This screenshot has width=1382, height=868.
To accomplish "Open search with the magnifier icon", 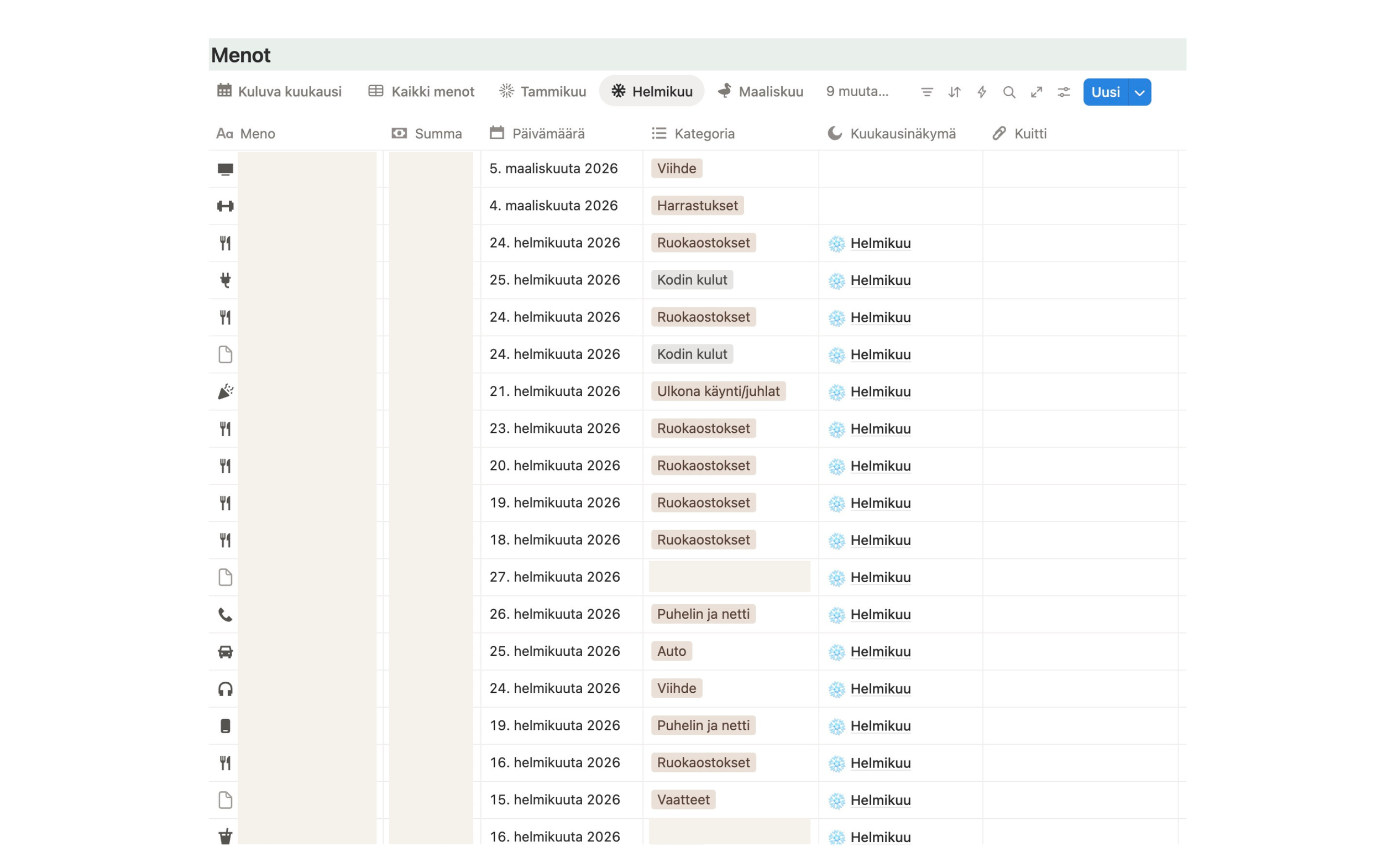I will (x=1009, y=92).
